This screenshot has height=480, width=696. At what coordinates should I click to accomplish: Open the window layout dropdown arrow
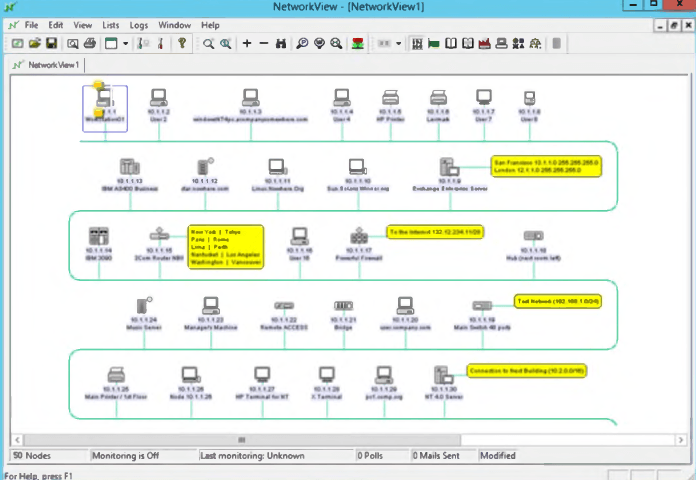point(125,44)
